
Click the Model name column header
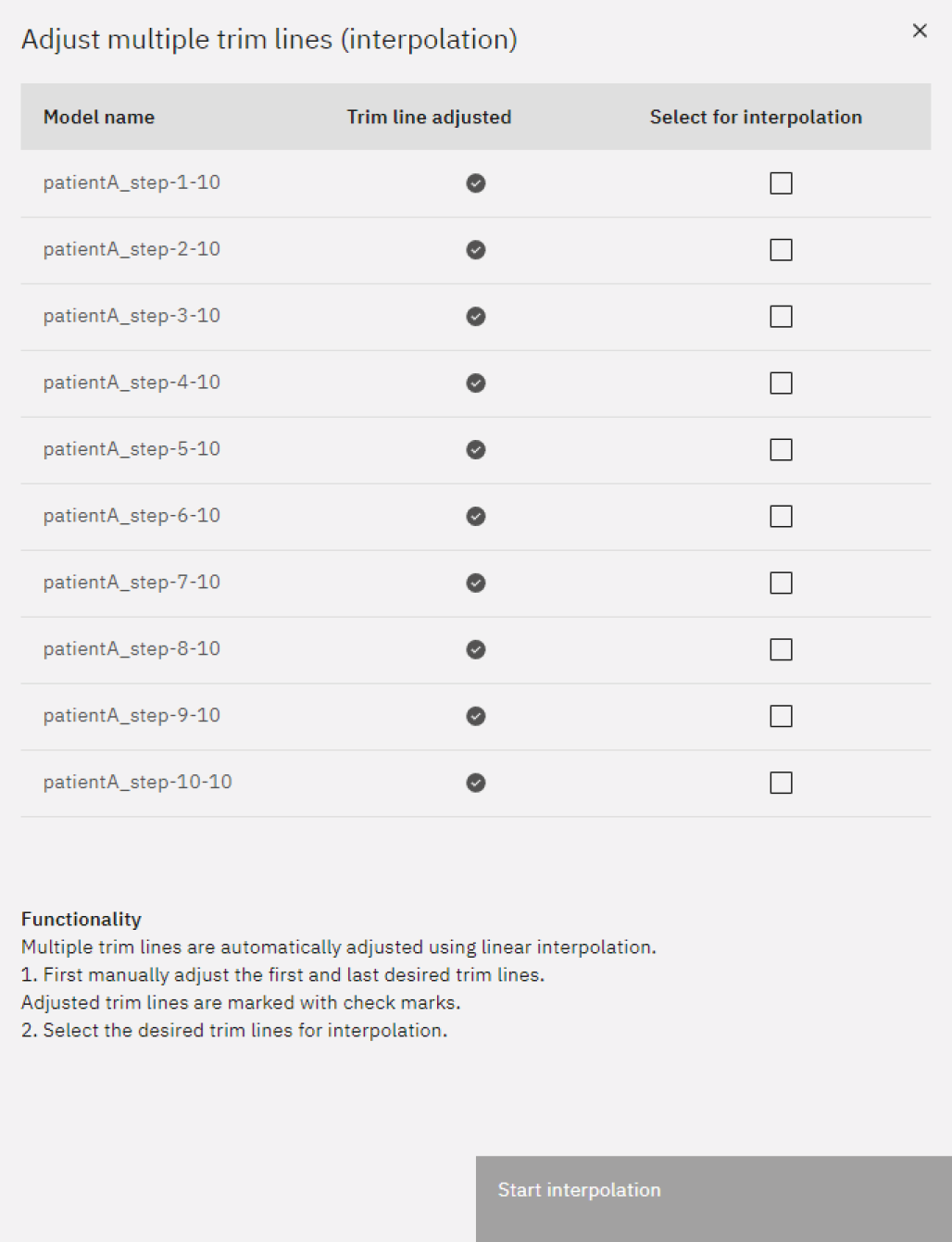99,118
